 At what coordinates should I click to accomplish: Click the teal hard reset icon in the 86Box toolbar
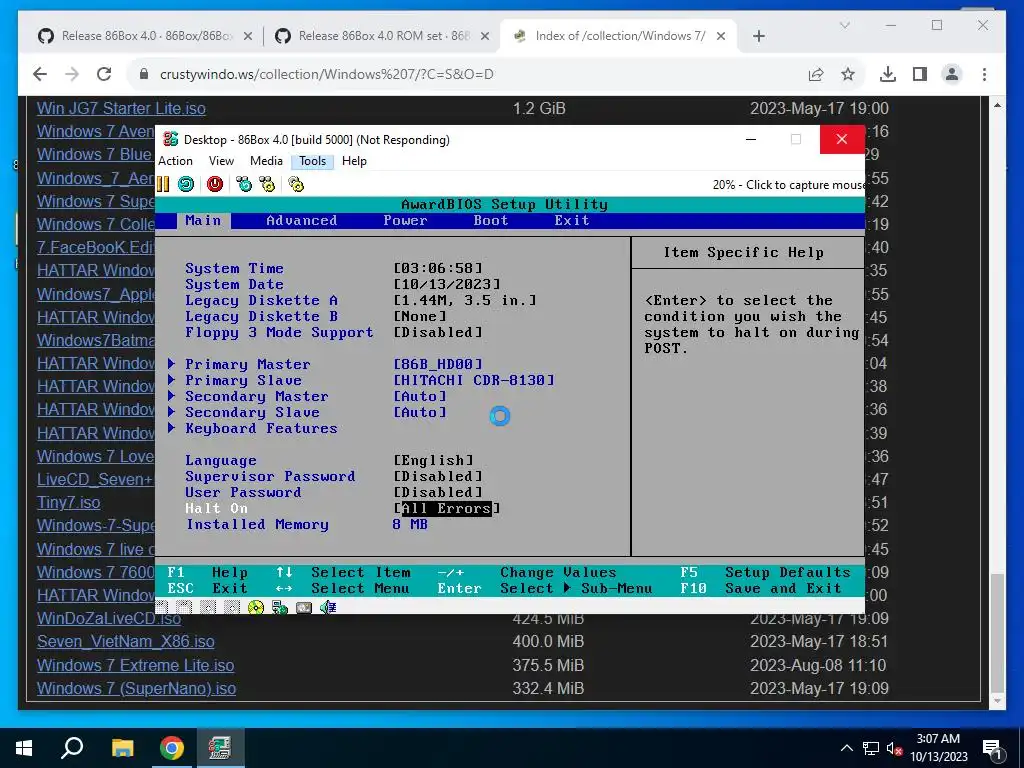[x=186, y=184]
